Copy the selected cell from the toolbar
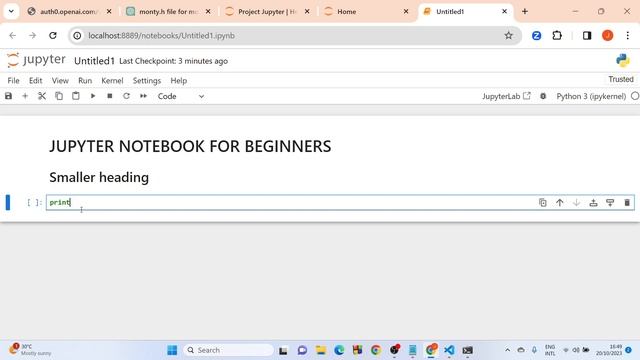Screen dimensions: 640x360 point(59,96)
